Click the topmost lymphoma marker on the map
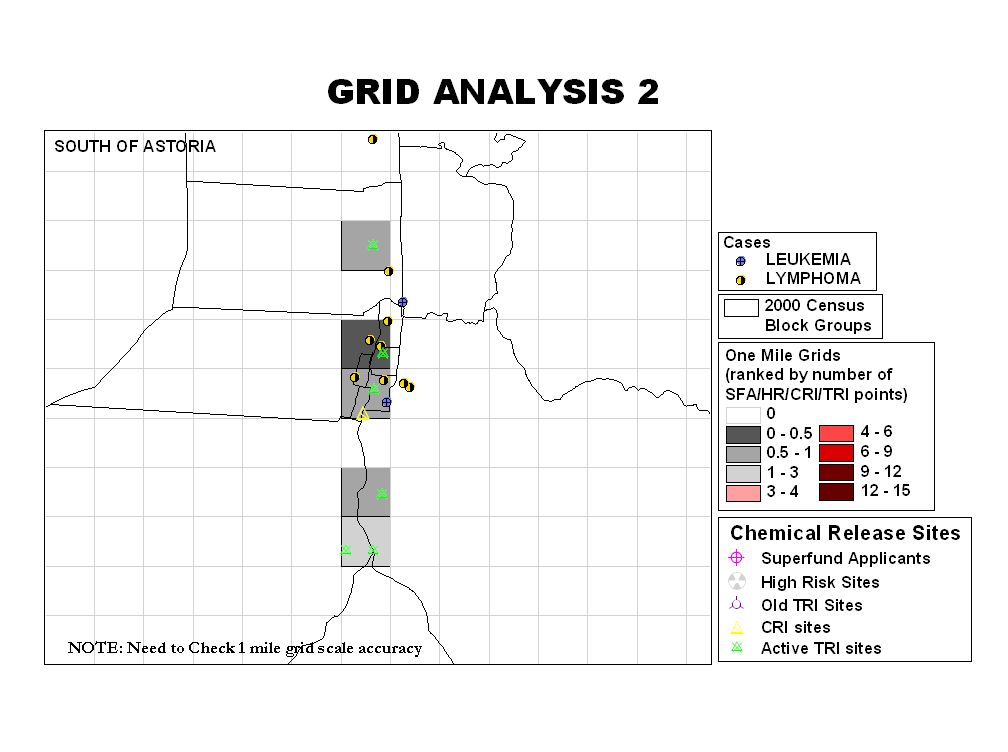This screenshot has width=1008, height=752. pos(372,139)
